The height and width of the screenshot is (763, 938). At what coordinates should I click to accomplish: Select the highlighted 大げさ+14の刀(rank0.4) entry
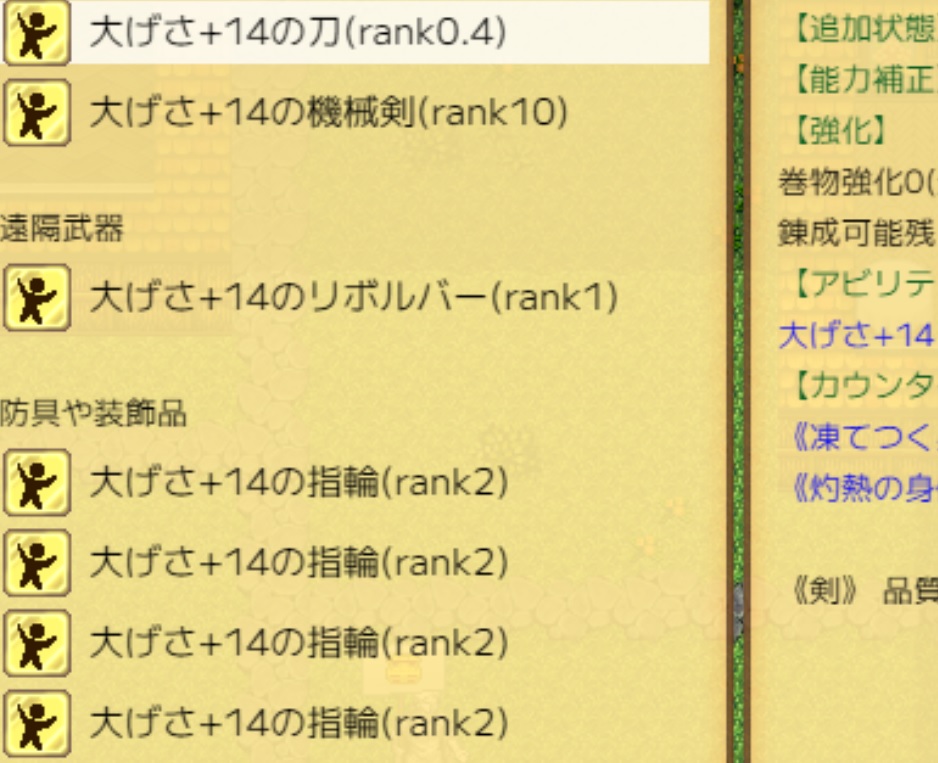click(x=297, y=33)
